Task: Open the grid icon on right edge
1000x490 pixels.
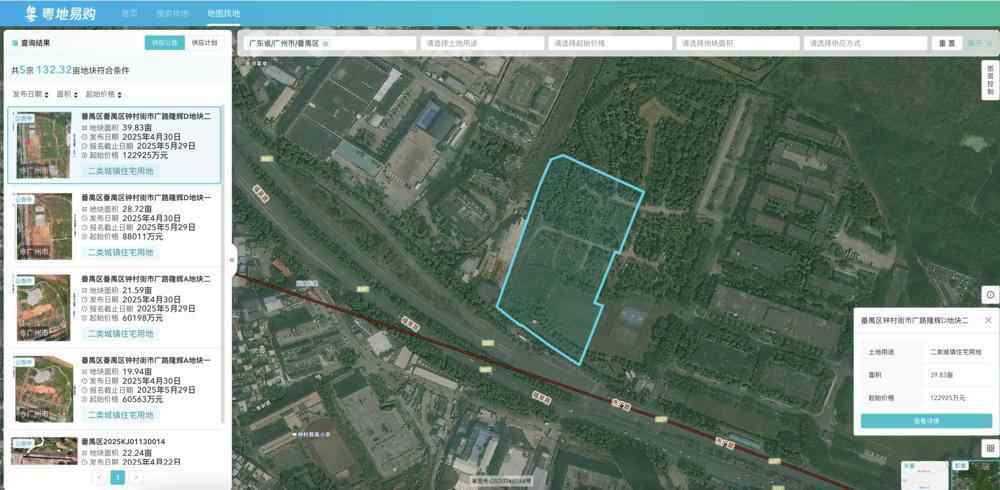Action: click(989, 448)
